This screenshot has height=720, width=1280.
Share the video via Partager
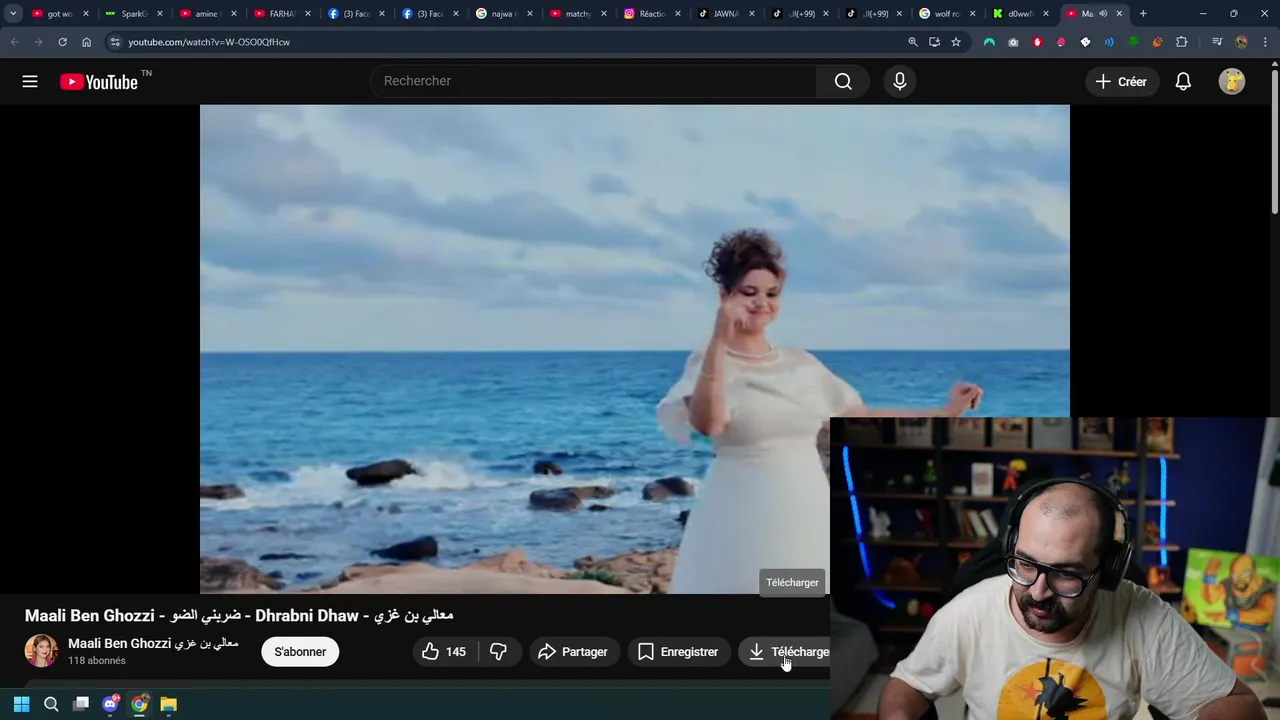point(573,652)
